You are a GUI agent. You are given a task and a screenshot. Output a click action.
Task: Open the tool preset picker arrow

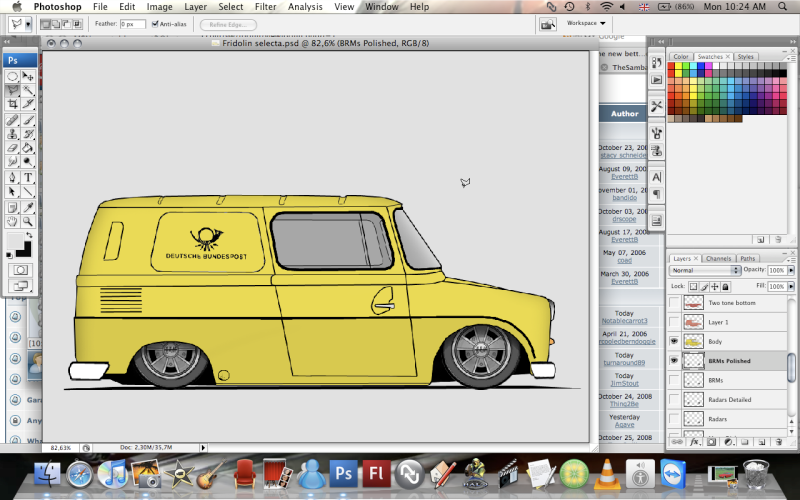pyautogui.click(x=29, y=24)
